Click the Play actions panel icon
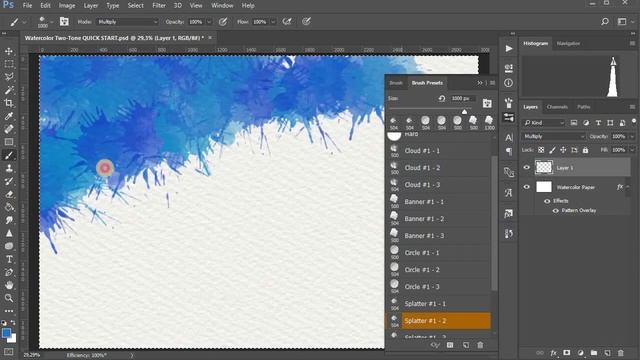The width and height of the screenshot is (640, 360). [509, 49]
